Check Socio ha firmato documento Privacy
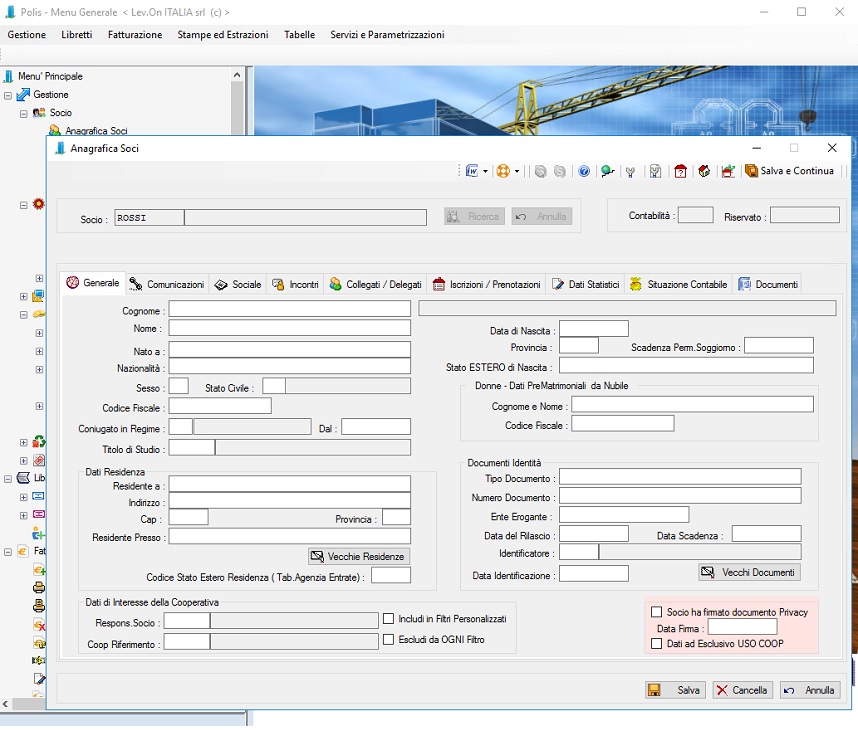 (x=657, y=612)
